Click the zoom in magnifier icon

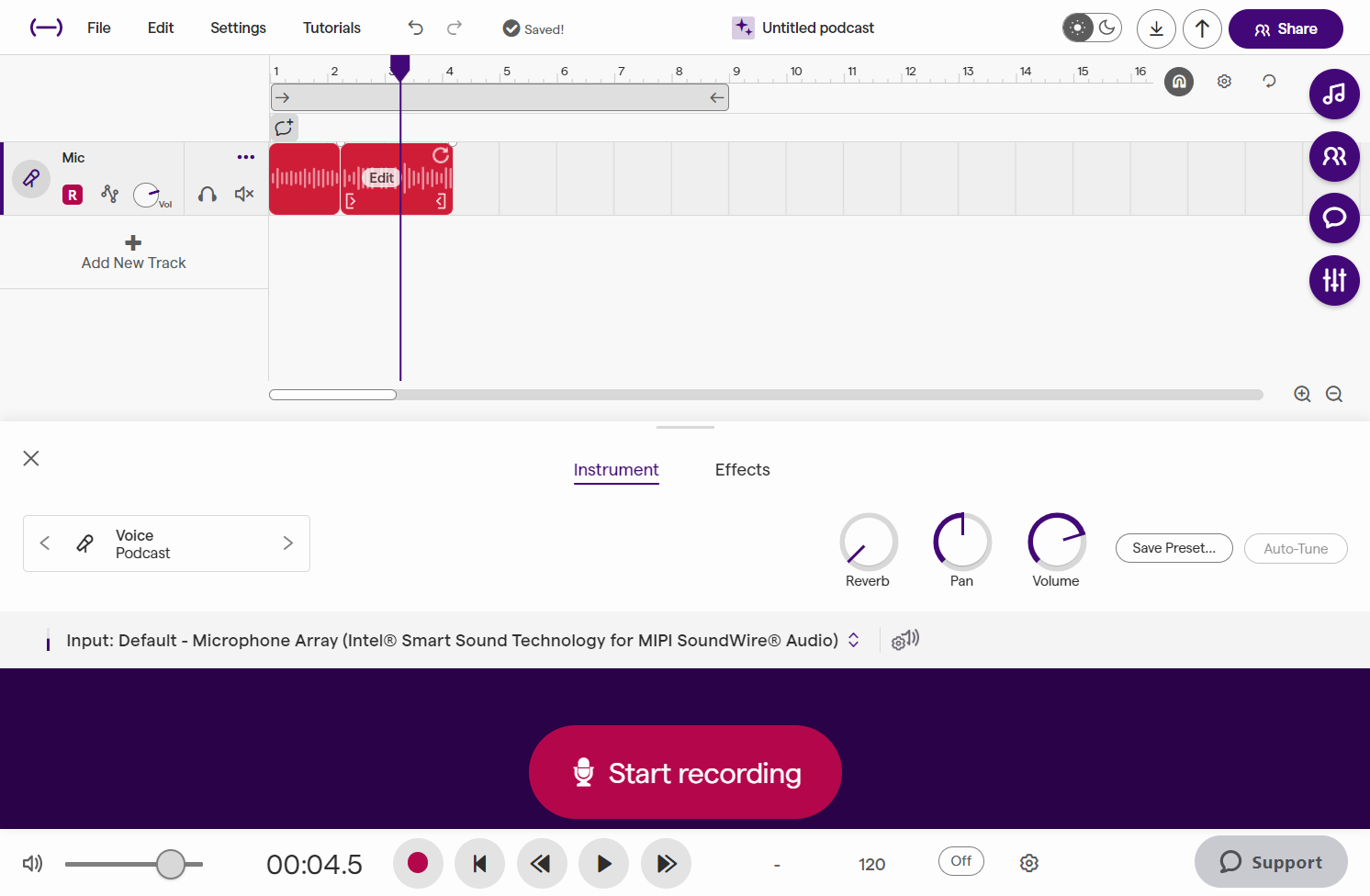coord(1302,394)
